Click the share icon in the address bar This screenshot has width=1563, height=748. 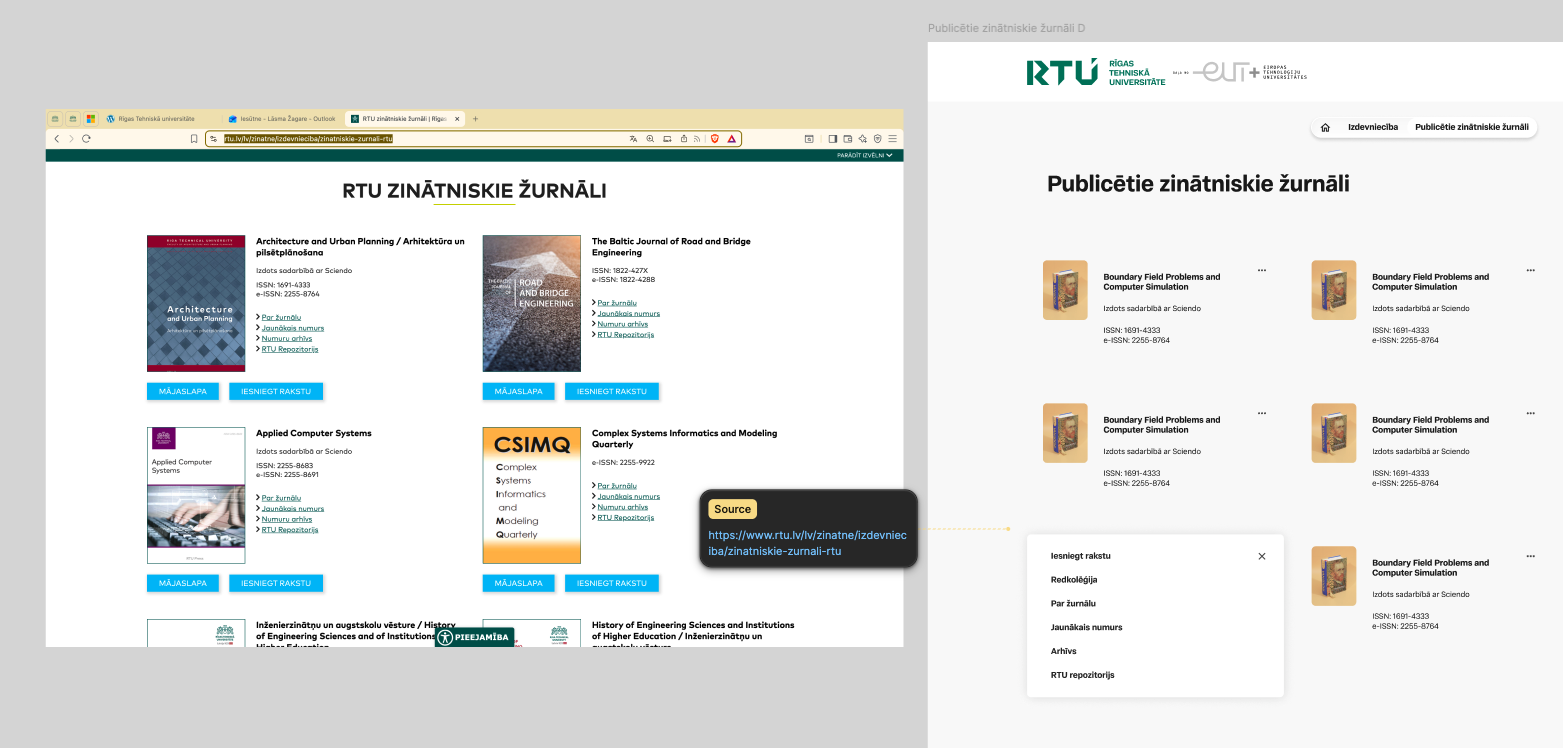pyautogui.click(x=684, y=139)
